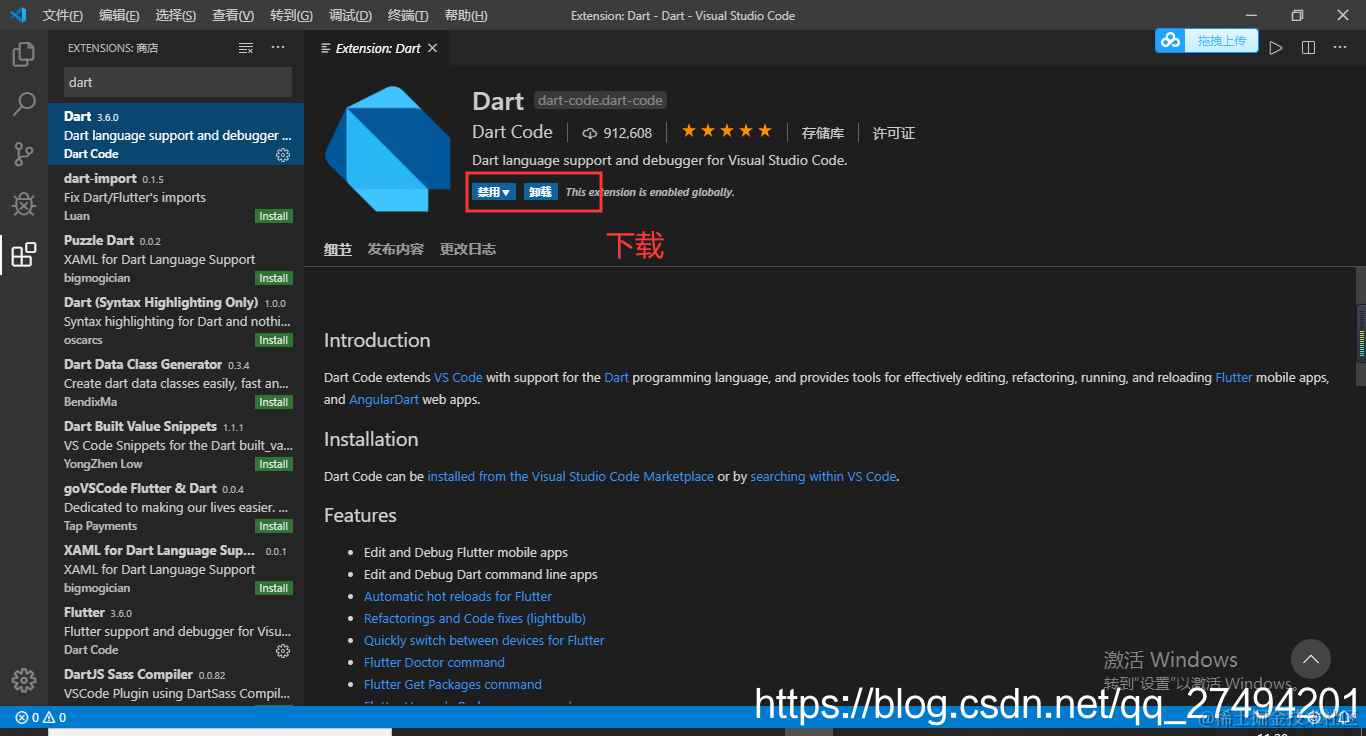Install Dart Data Class Generator

coord(273,402)
